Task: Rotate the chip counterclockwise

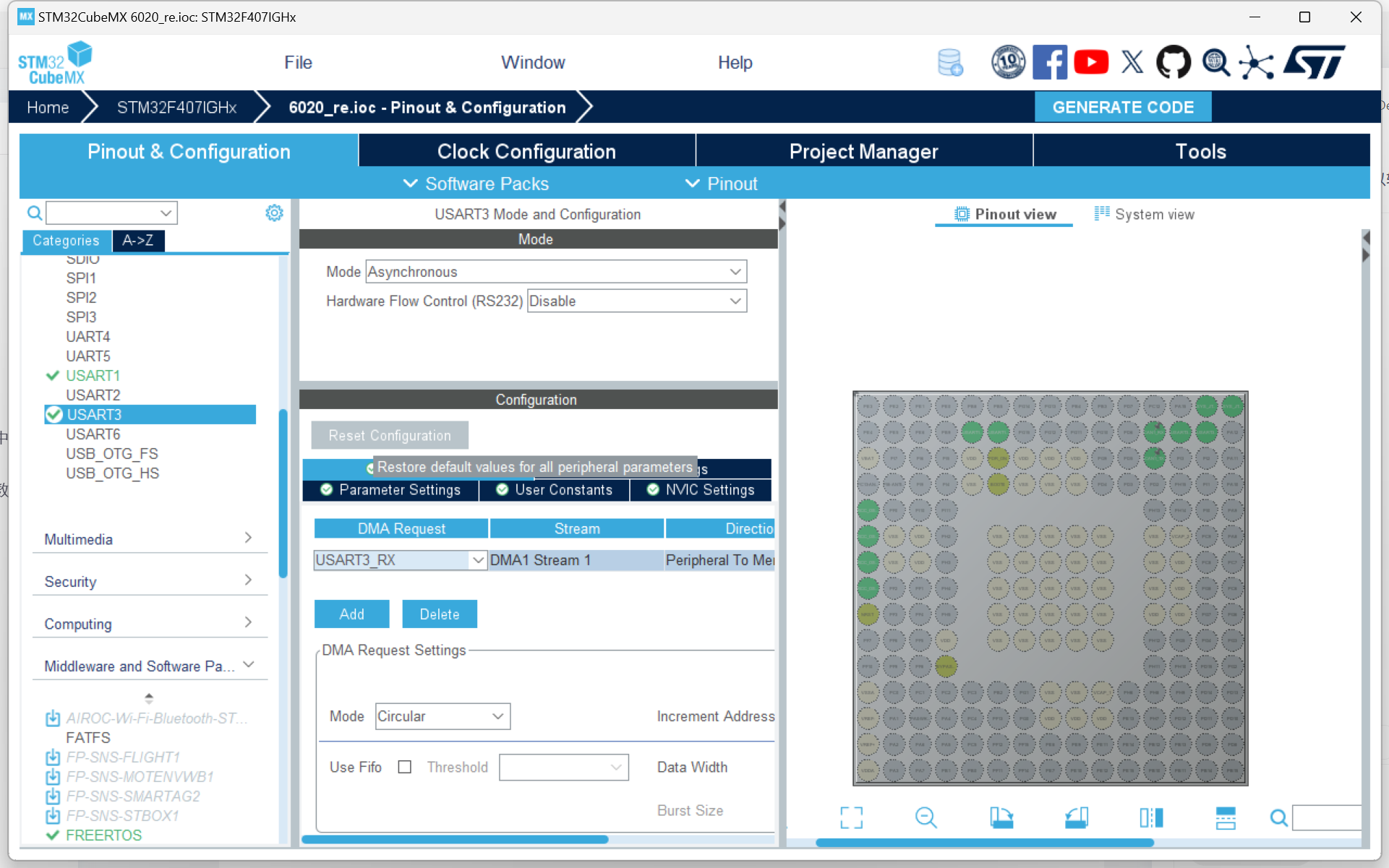Action: point(1076,817)
